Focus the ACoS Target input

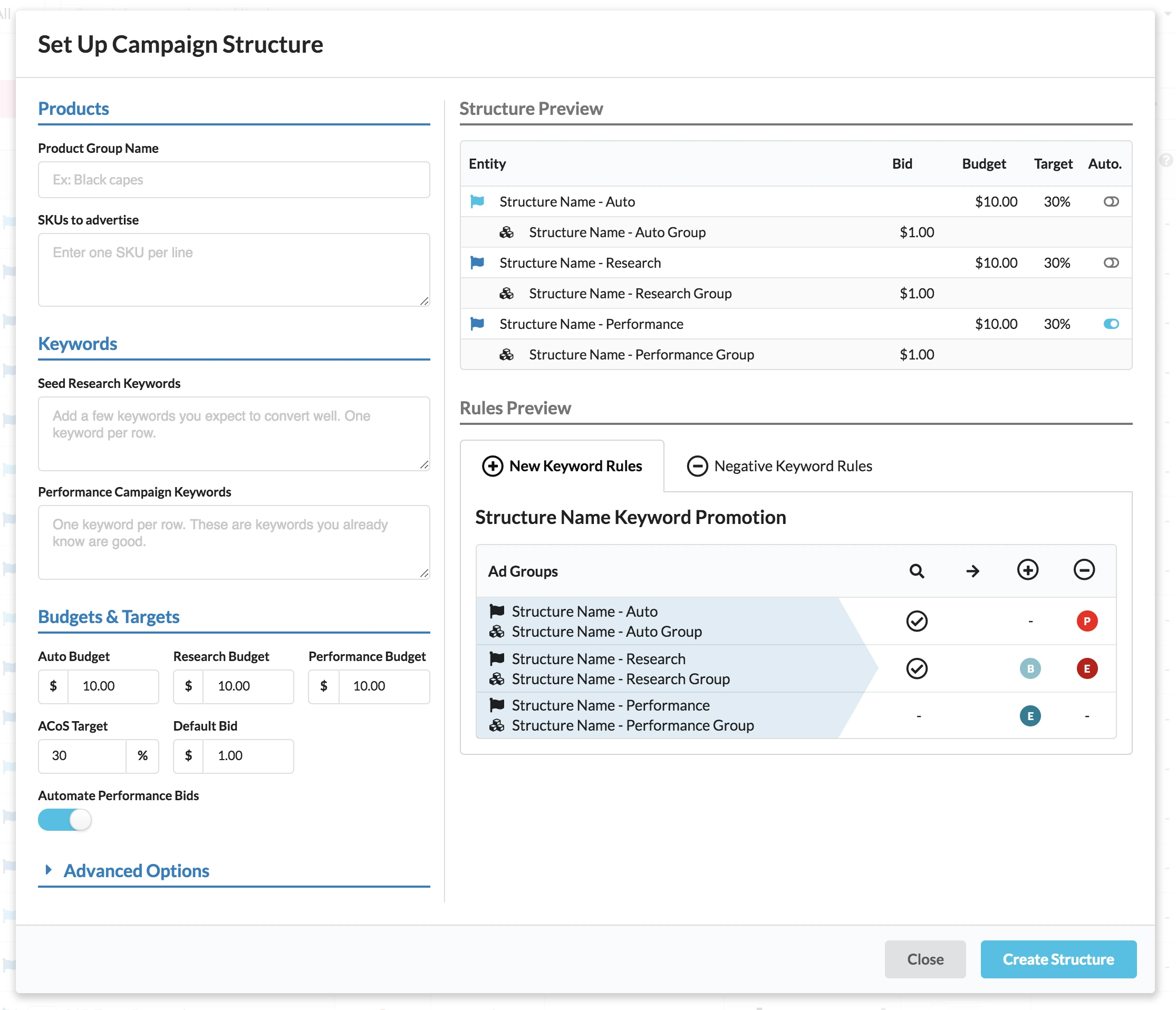click(82, 756)
